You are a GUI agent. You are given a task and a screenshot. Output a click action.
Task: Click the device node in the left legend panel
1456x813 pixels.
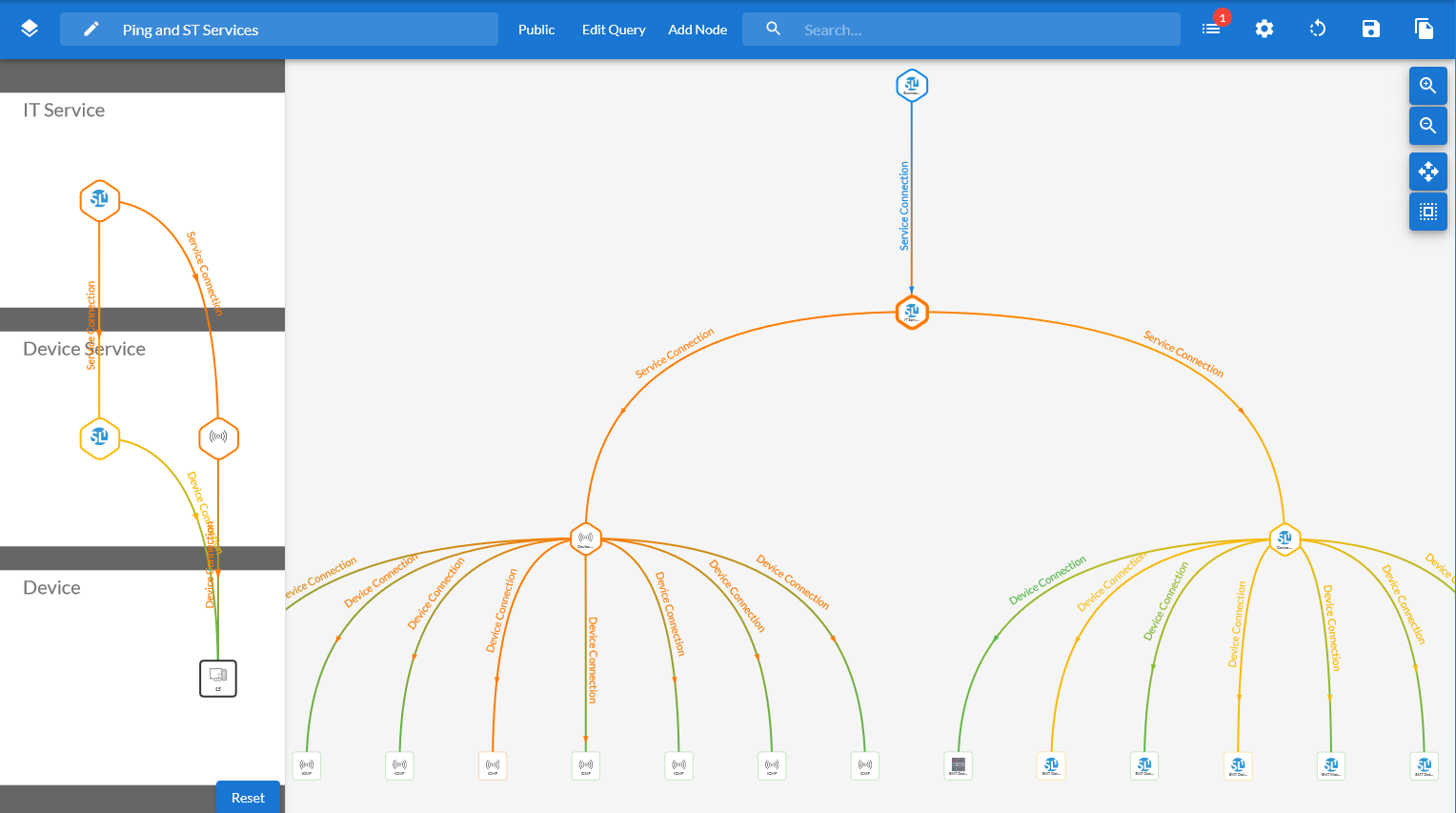tap(218, 678)
